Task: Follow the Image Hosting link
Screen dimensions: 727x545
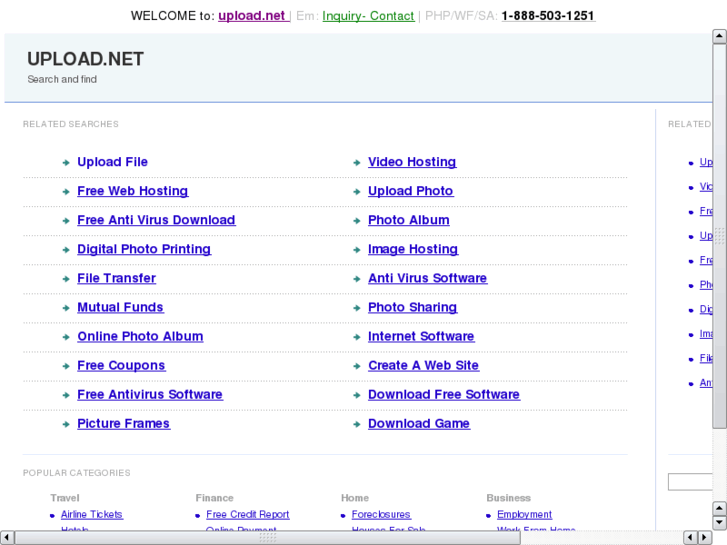Action: pos(413,249)
